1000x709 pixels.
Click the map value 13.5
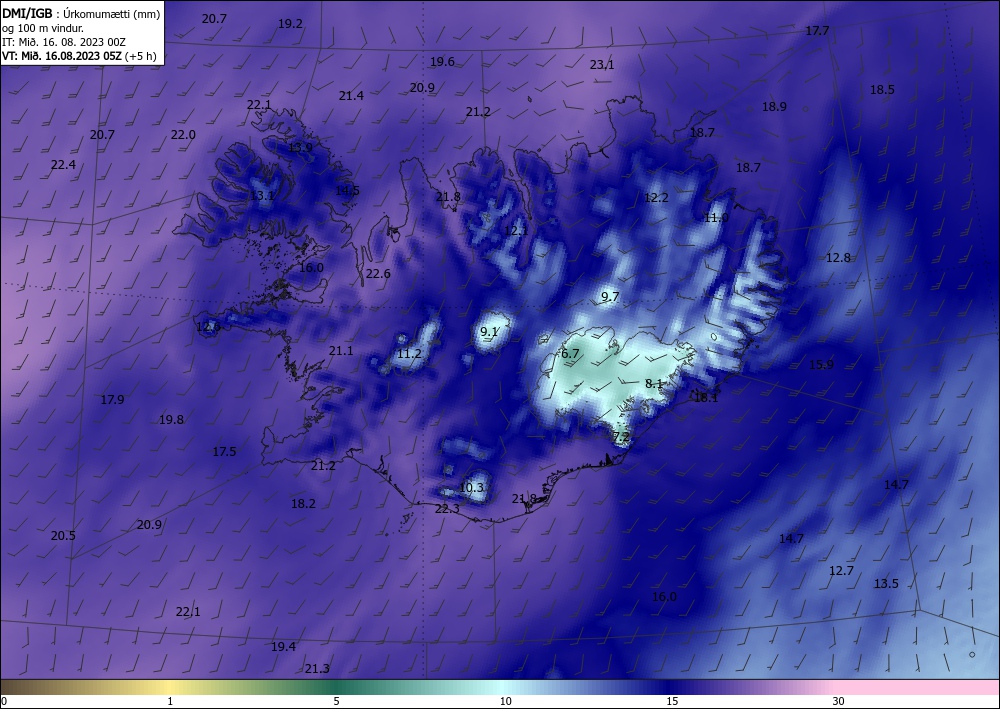(x=886, y=583)
